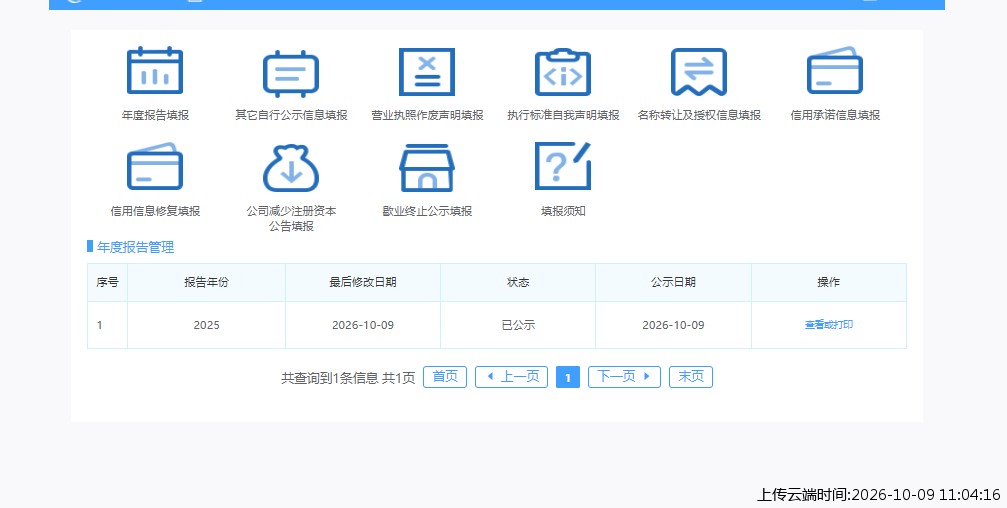Click the 歇业终止公示填报 text label
The width and height of the screenshot is (1007, 508).
[427, 211]
